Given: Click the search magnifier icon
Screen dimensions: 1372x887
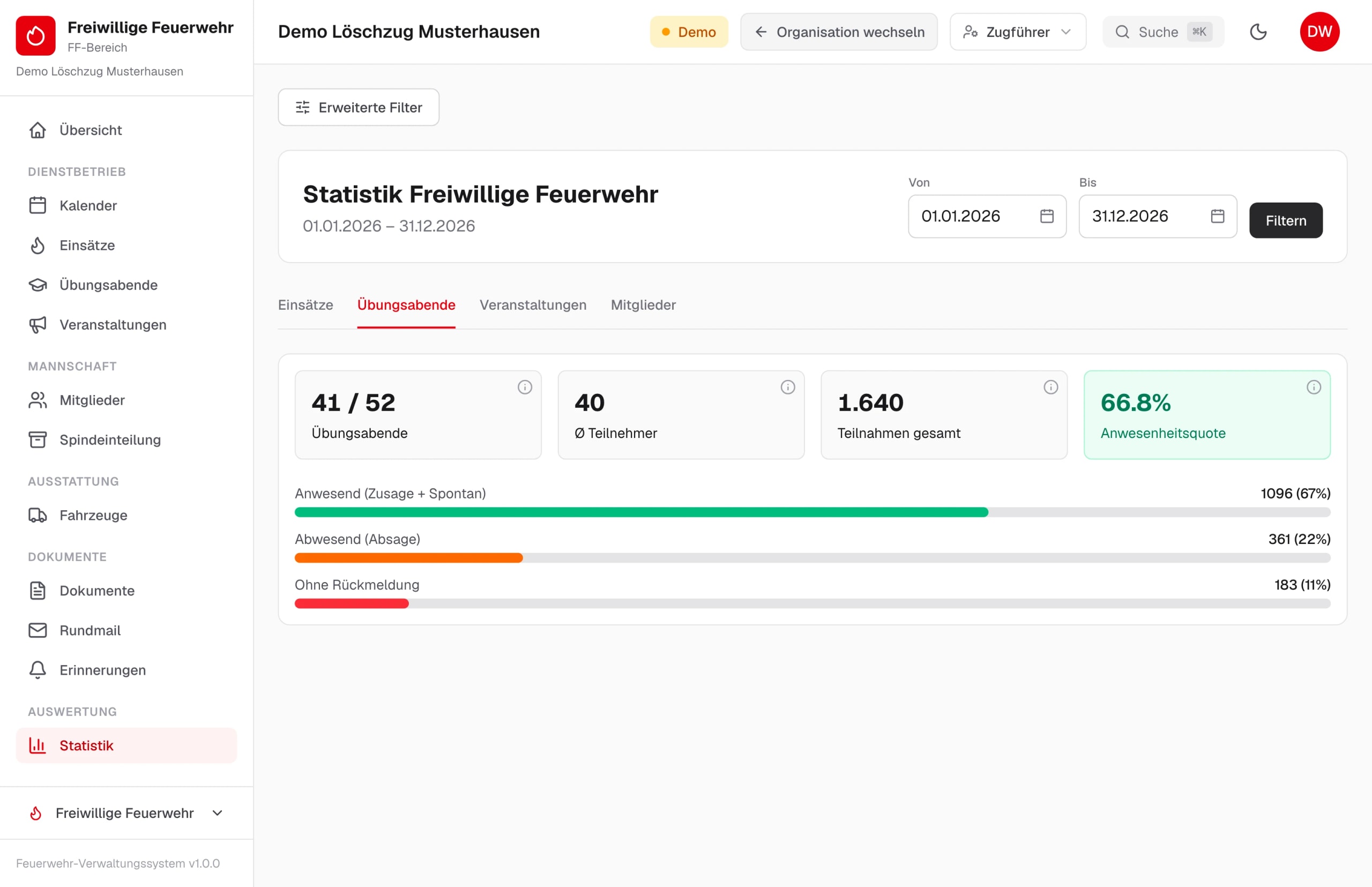Looking at the screenshot, I should 1123,32.
